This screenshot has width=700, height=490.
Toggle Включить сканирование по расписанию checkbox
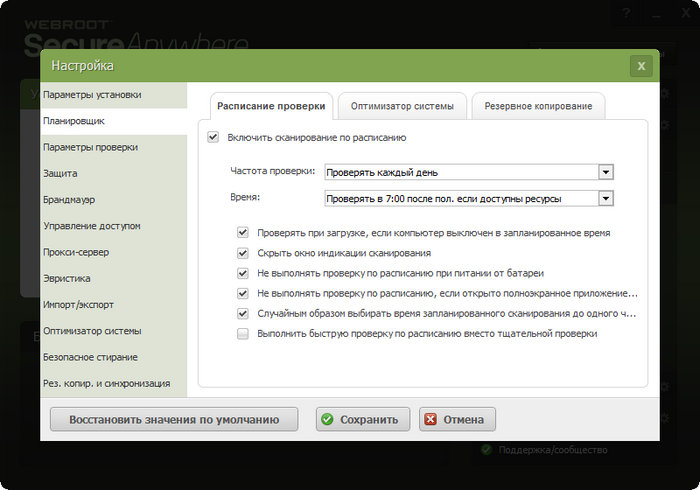[213, 137]
